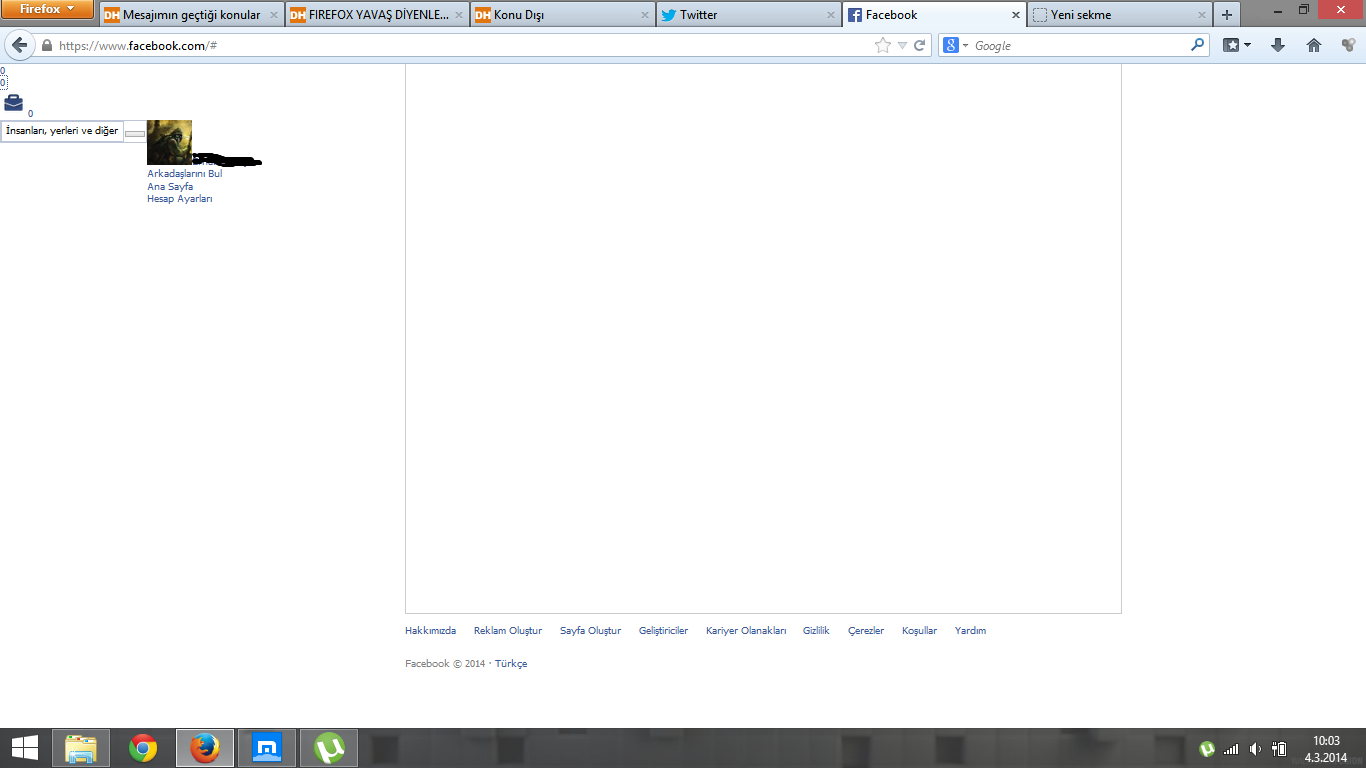Close the FIREFOX YAVAŞ DİYENLE tab

tap(459, 15)
